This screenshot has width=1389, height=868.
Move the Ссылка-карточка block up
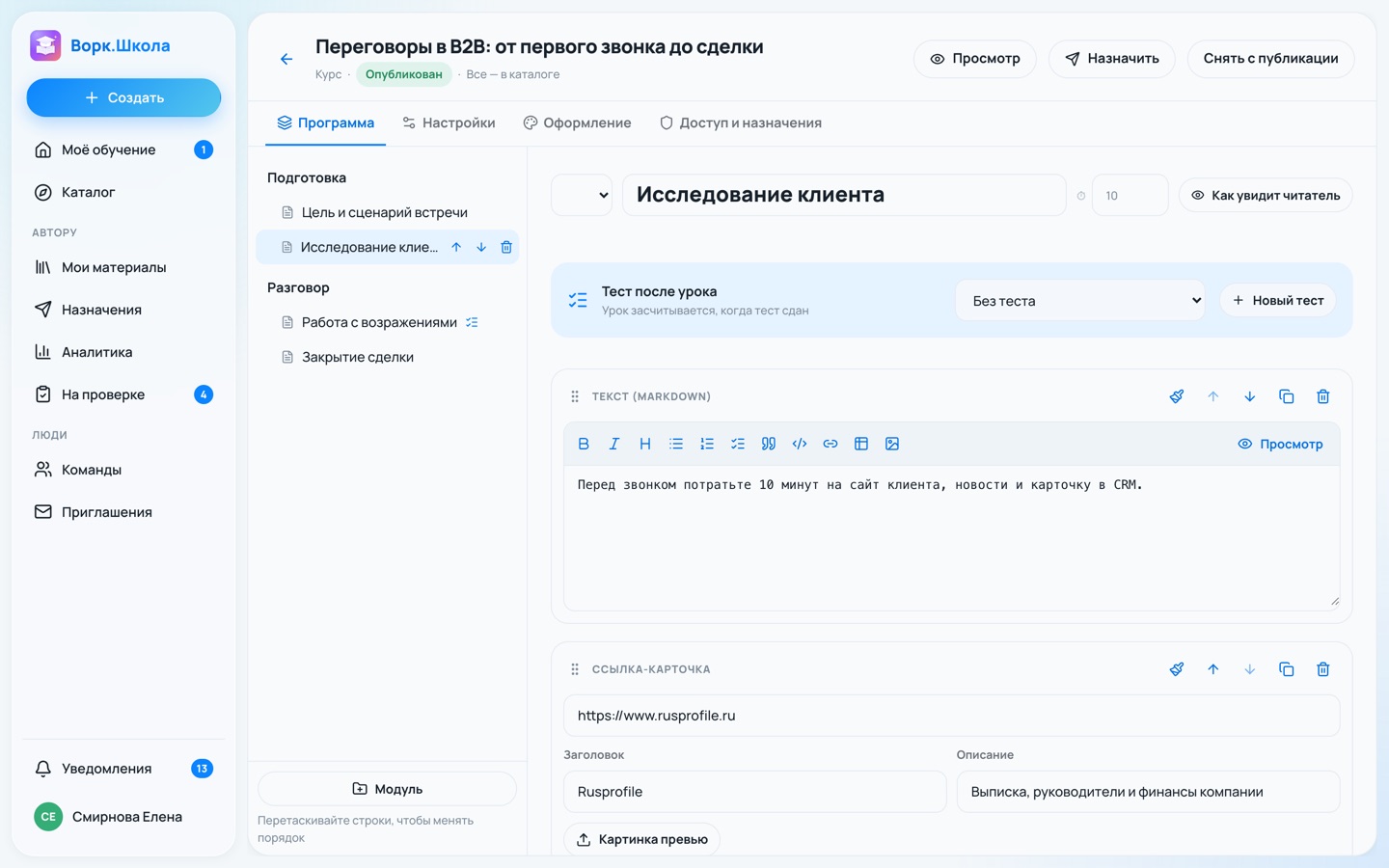coord(1213,669)
